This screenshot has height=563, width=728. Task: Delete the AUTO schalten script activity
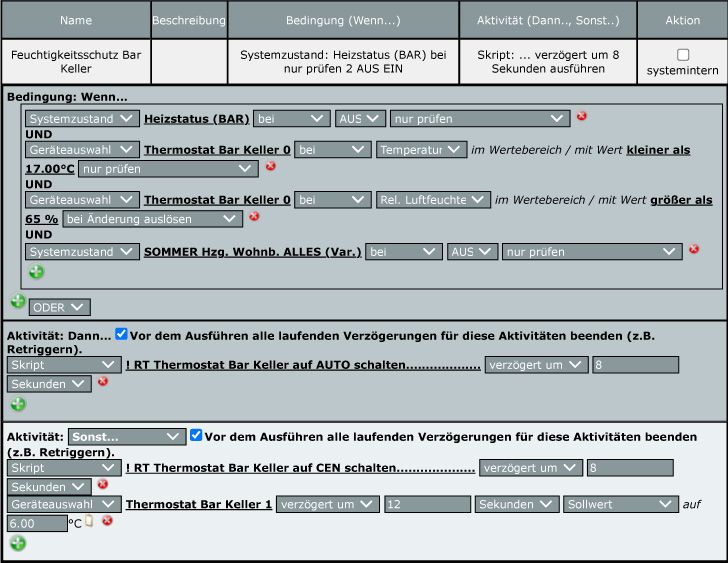103,381
